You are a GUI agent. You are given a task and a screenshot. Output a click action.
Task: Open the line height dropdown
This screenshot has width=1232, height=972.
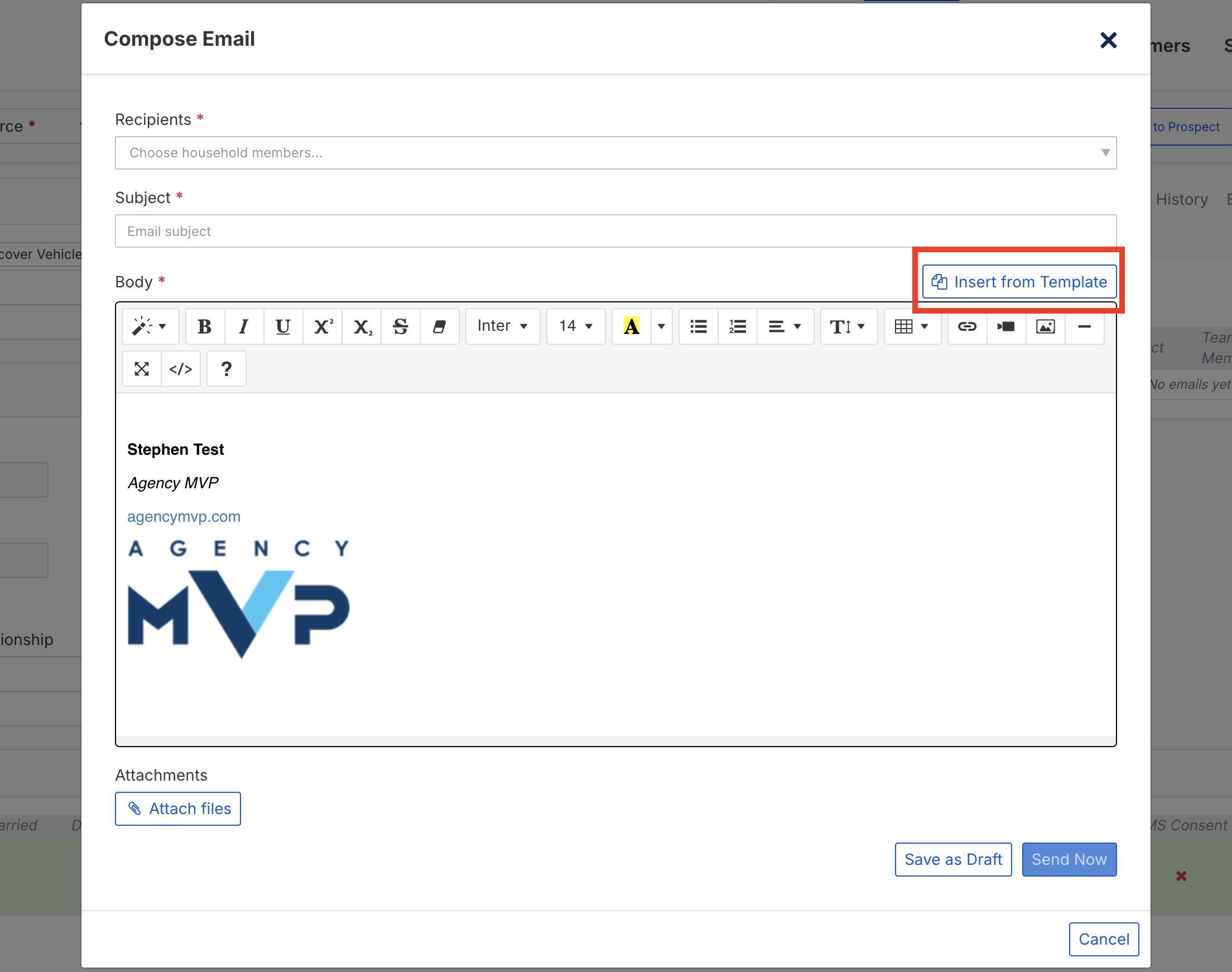tap(849, 326)
